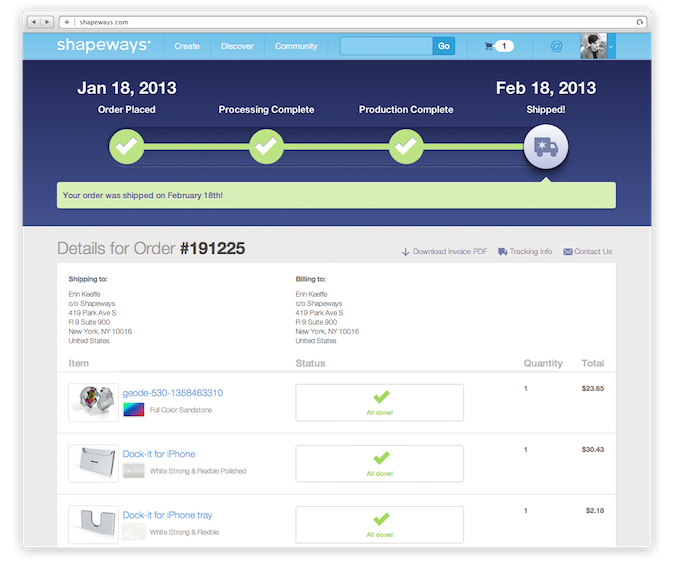Click the tray's White Strong & Flexible swatch
Viewport: 674px width, 562px height.
coord(134,532)
